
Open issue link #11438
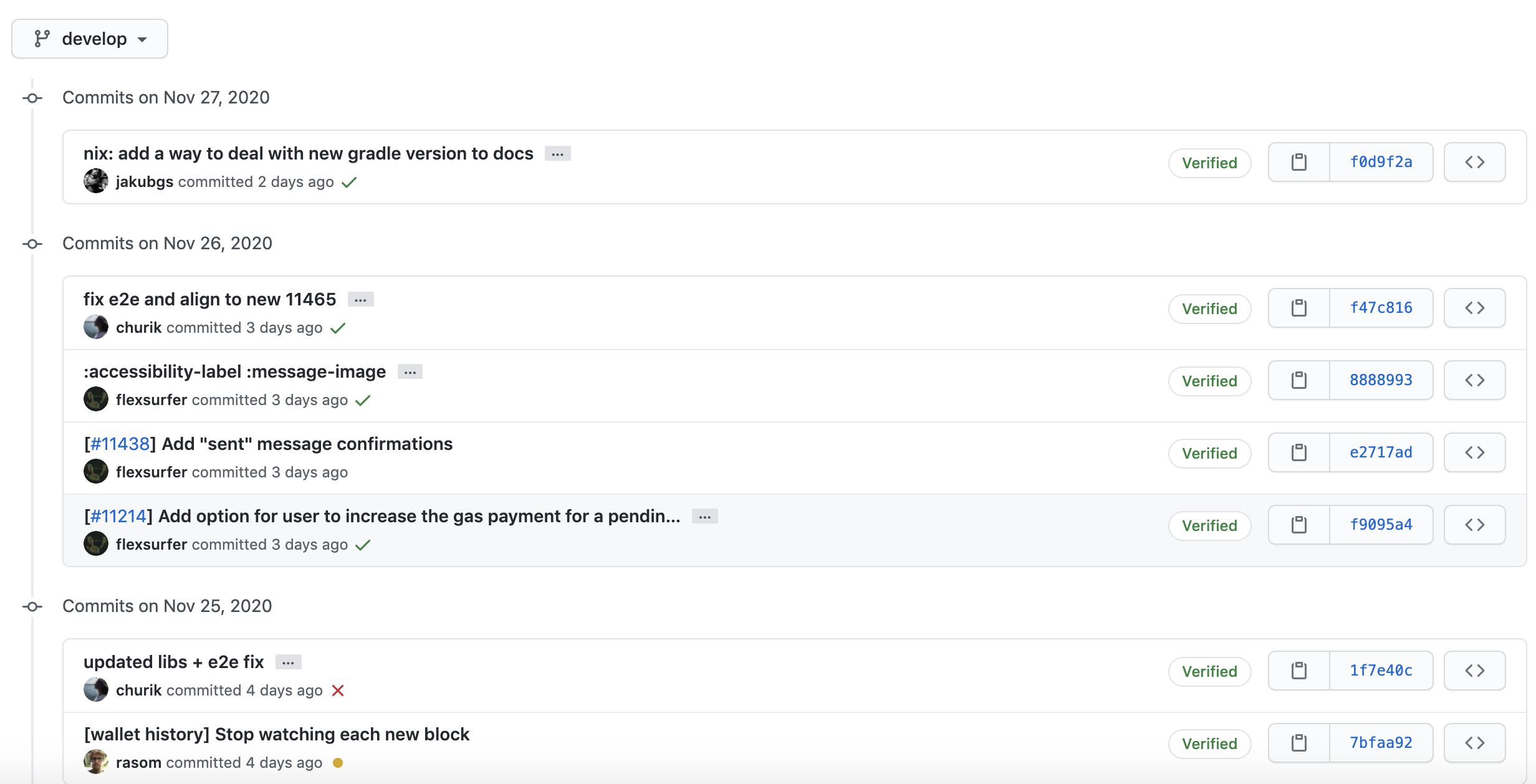click(120, 444)
